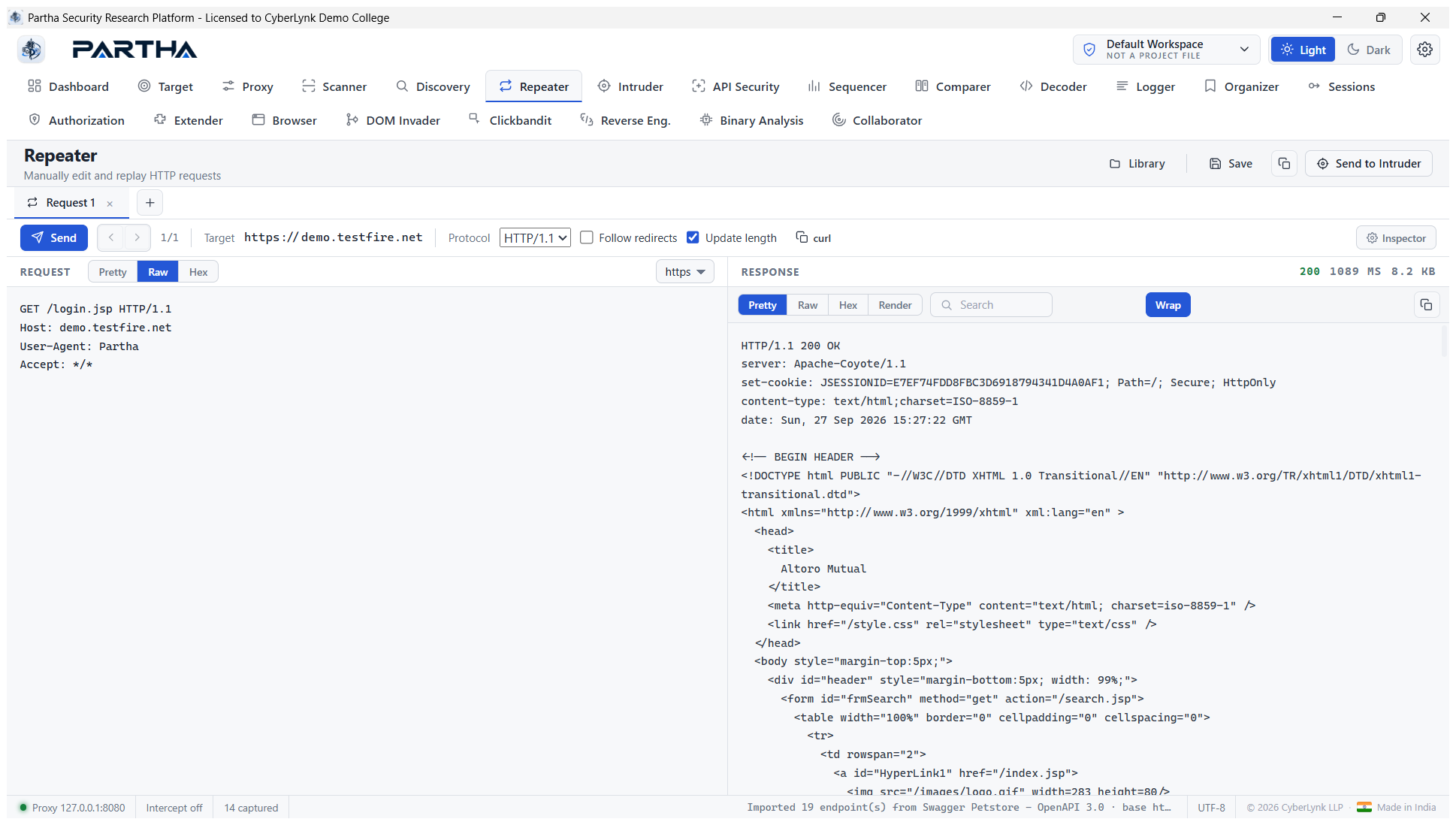Launch the embedded Browser module

point(284,120)
